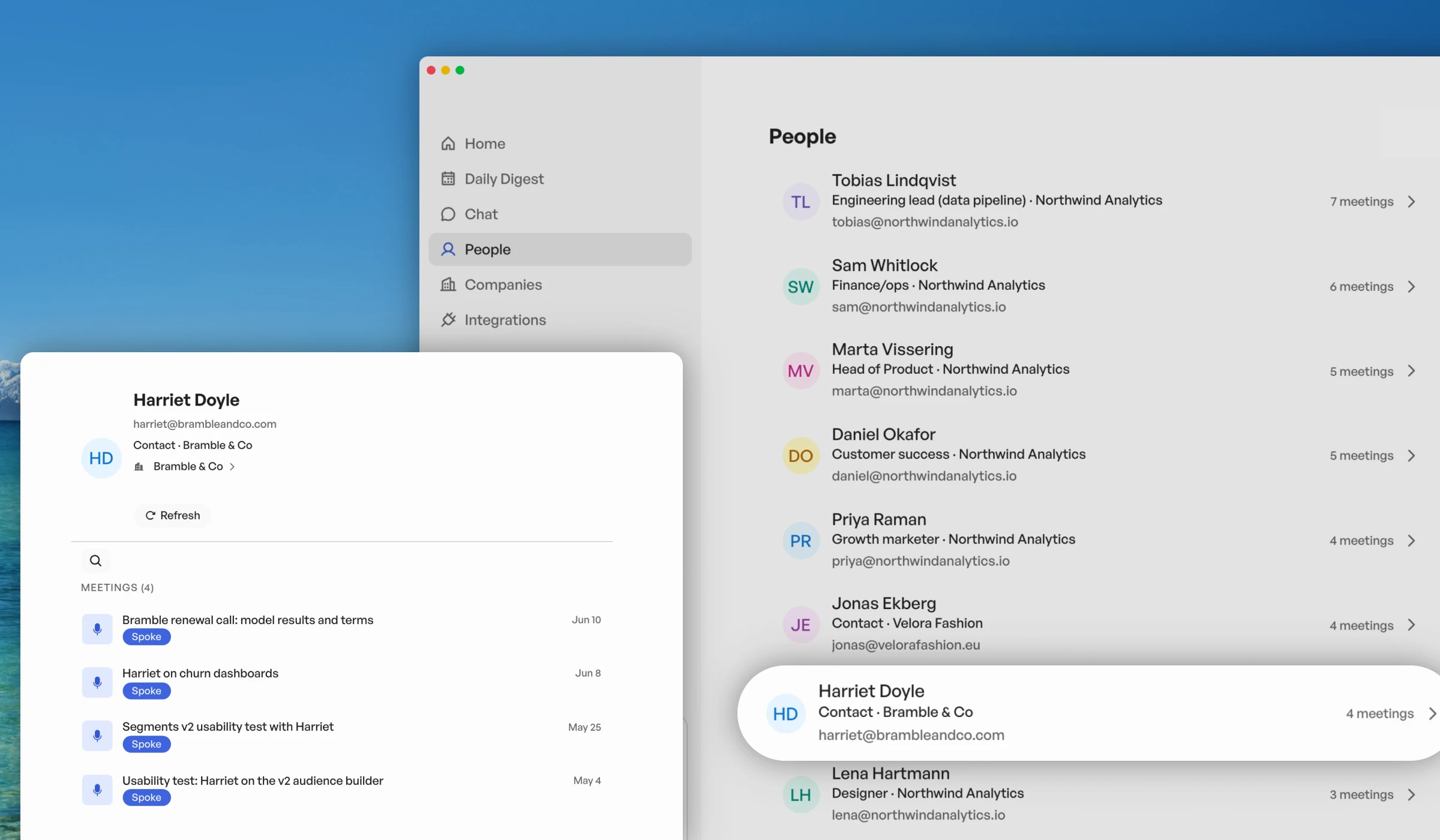The image size is (1440, 840).
Task: Click the chevron next to Bramble & Co
Action: [232, 467]
